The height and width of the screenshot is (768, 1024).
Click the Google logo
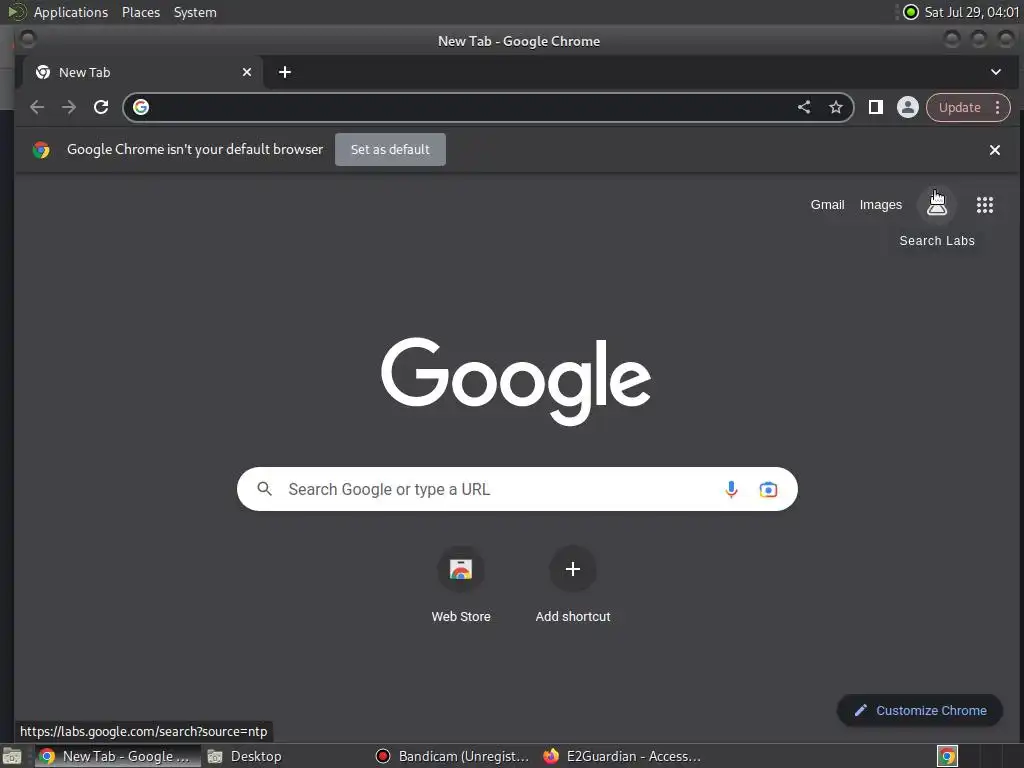click(x=516, y=381)
